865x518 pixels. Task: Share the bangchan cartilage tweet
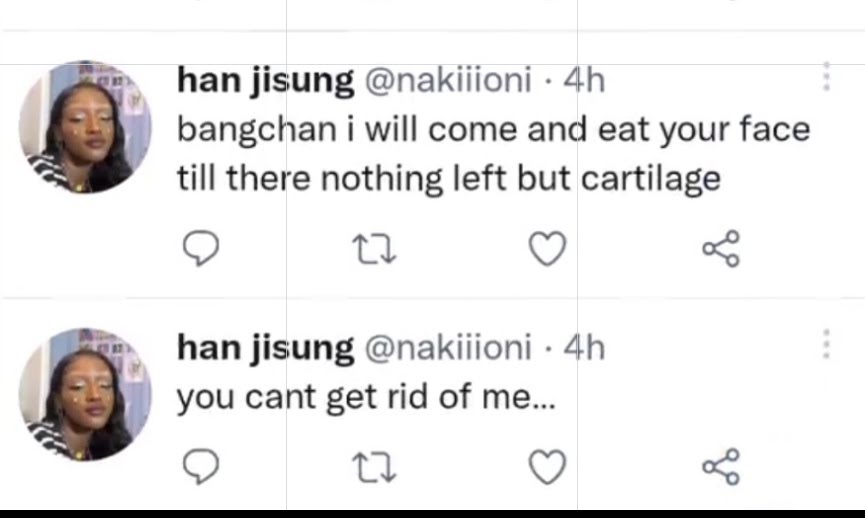720,249
